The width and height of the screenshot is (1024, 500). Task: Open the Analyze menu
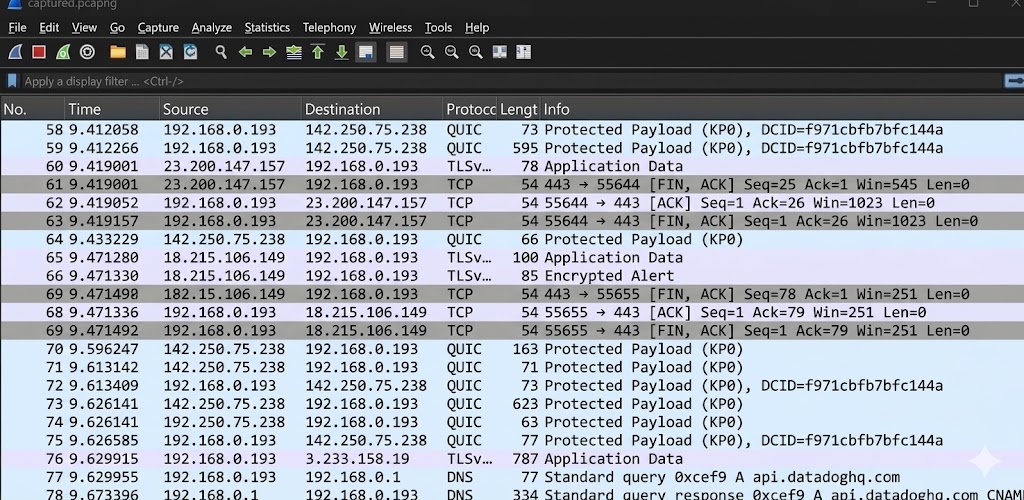pyautogui.click(x=212, y=27)
